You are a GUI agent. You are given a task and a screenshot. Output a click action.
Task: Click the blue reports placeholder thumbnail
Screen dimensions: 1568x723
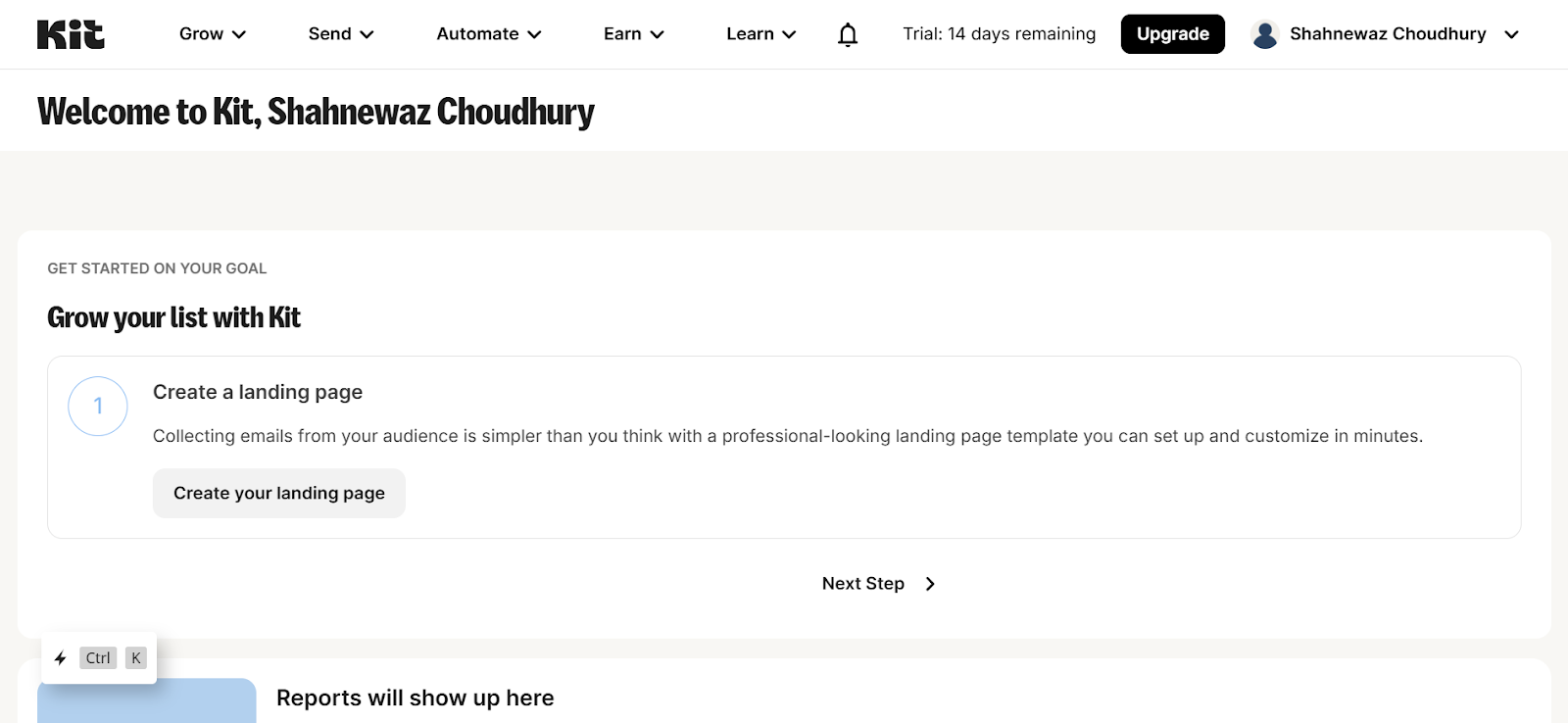147,700
